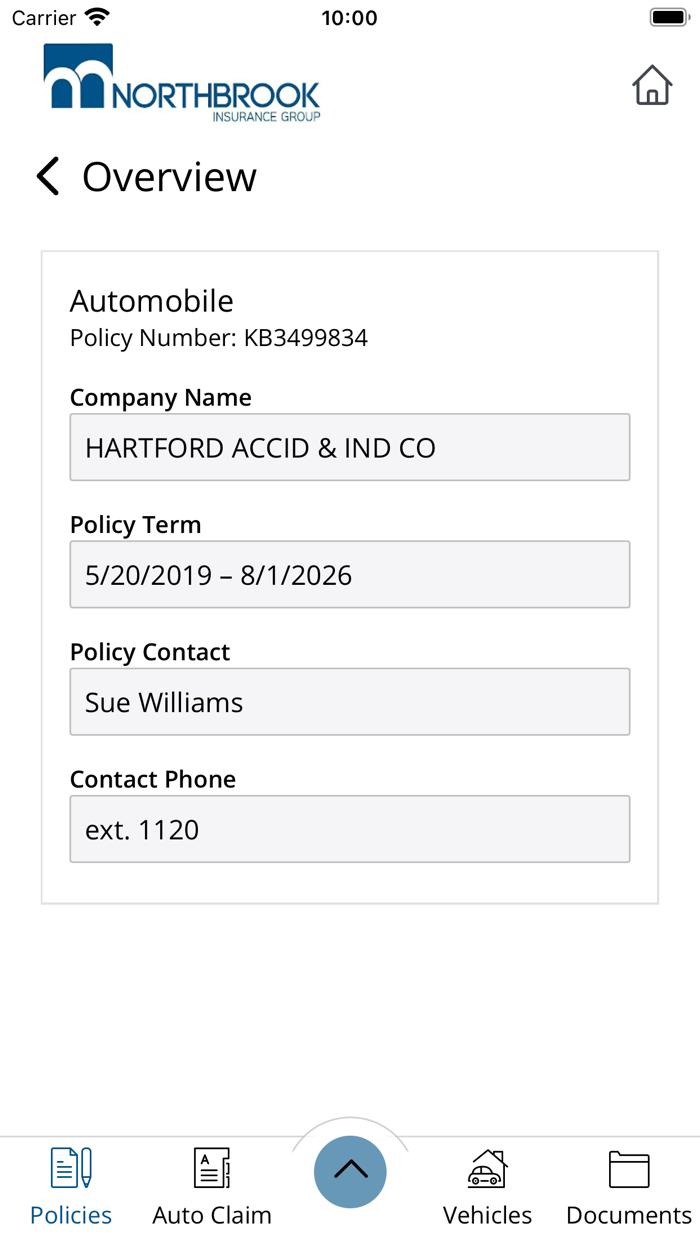700x1244 pixels.
Task: Click the Overview heading link
Action: pyautogui.click(x=170, y=176)
